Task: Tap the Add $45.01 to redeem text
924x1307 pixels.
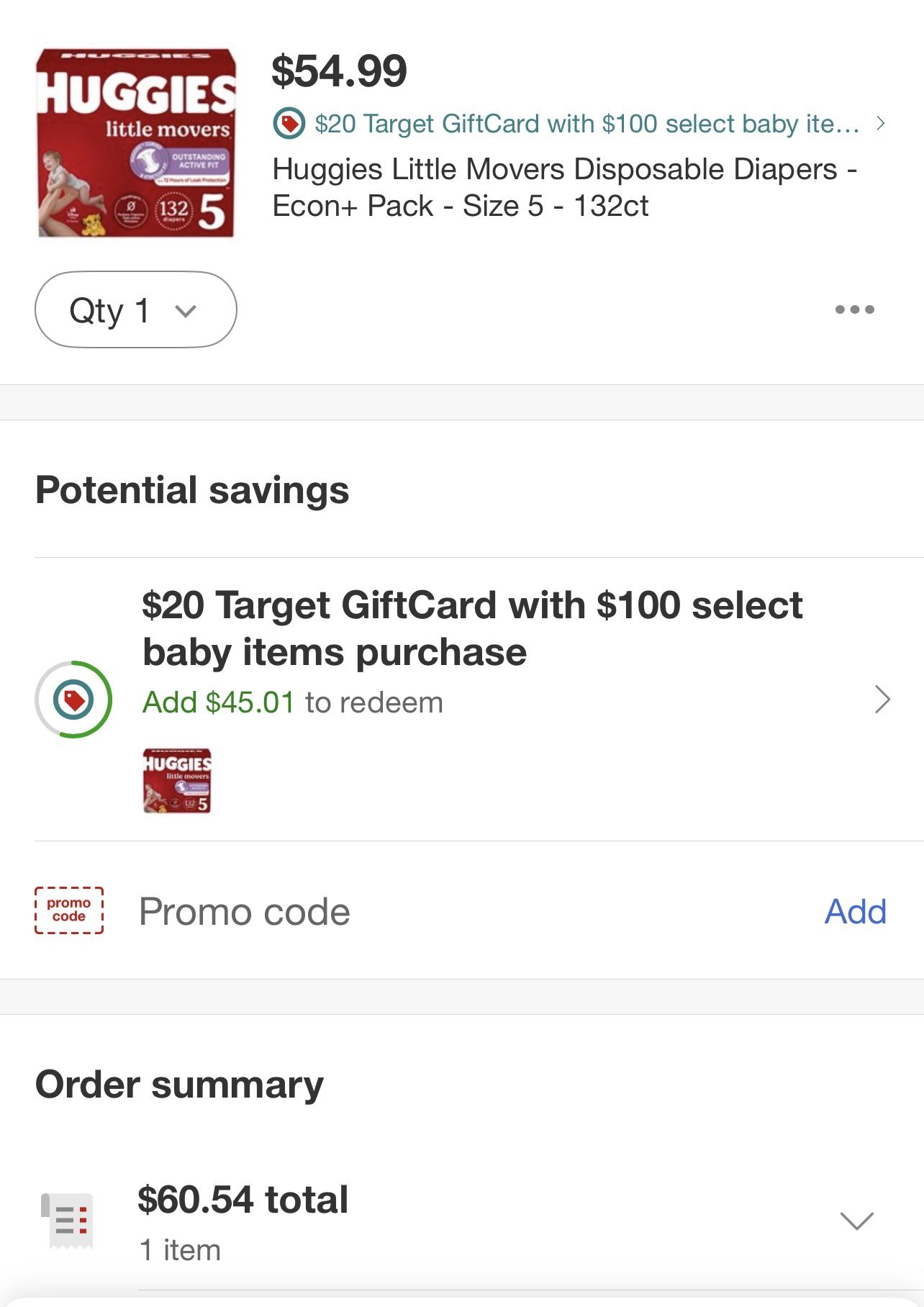Action: pos(293,702)
